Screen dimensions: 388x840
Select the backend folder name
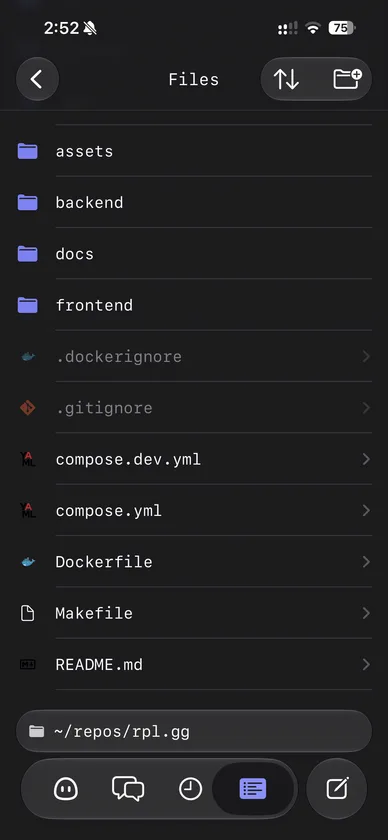[x=89, y=202]
